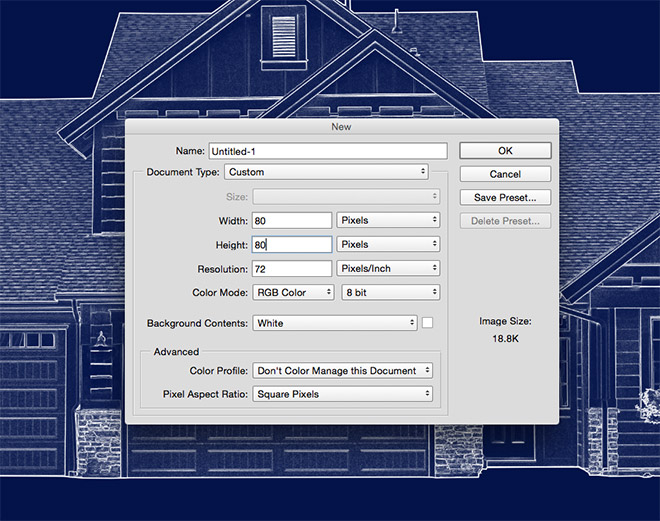
Task: Cancel the New document dialog
Action: (505, 174)
